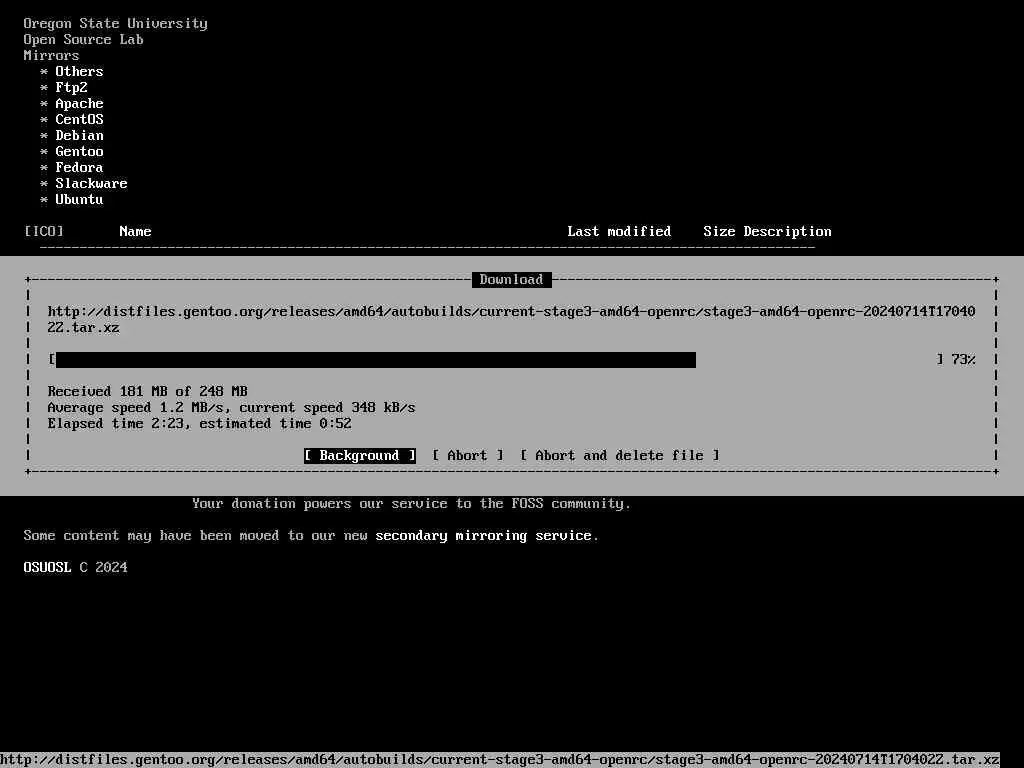Viewport: 1024px width, 768px height.
Task: Select the Background button in Download dialog
Action: [359, 455]
